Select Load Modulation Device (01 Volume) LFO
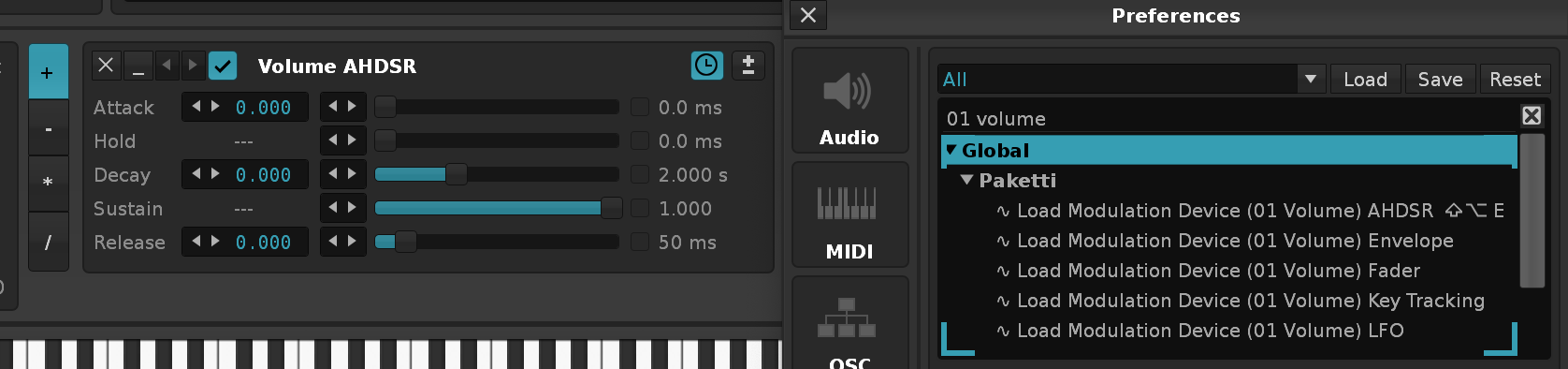This screenshot has height=369, width=1568. point(1210,331)
